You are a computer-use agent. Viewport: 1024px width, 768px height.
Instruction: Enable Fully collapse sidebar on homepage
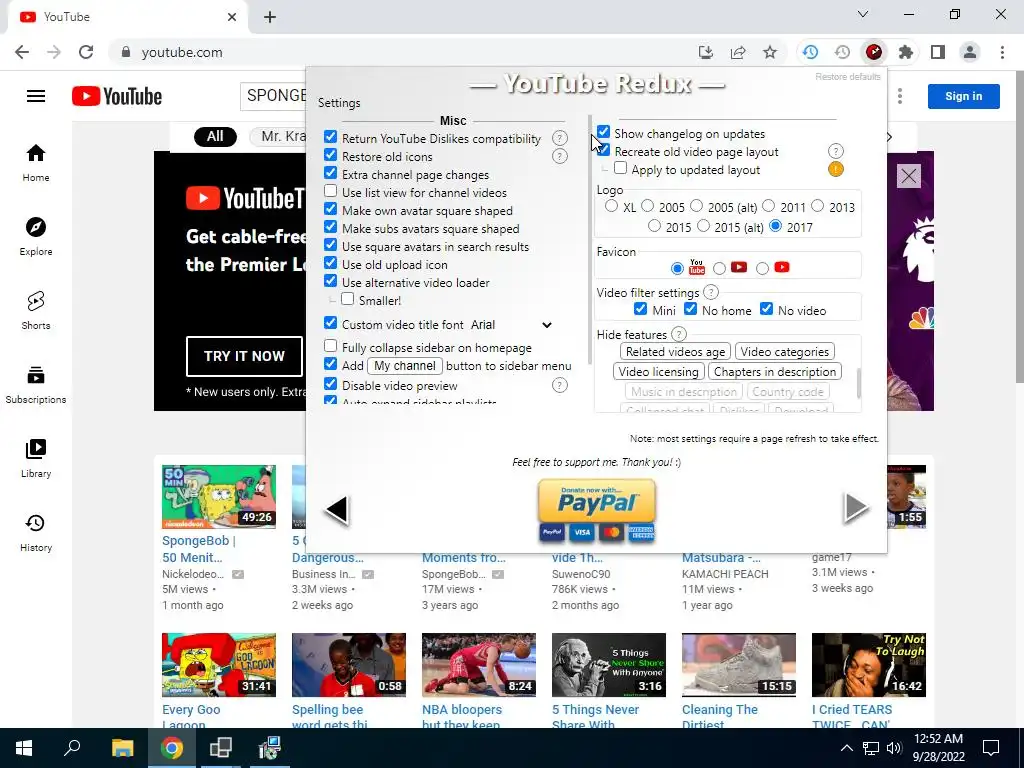[x=330, y=346]
